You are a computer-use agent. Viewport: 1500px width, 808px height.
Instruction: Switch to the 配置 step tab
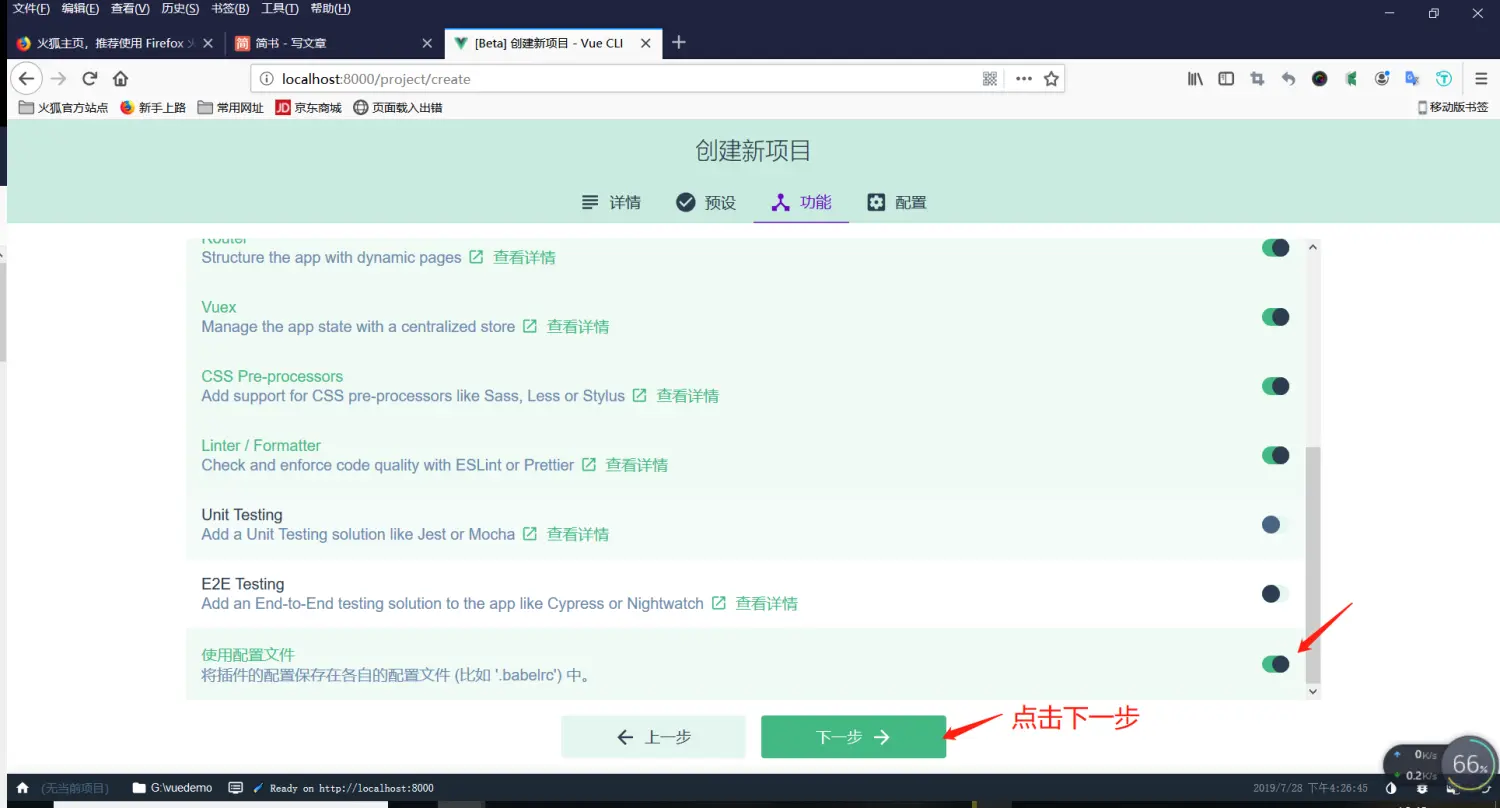coord(897,202)
